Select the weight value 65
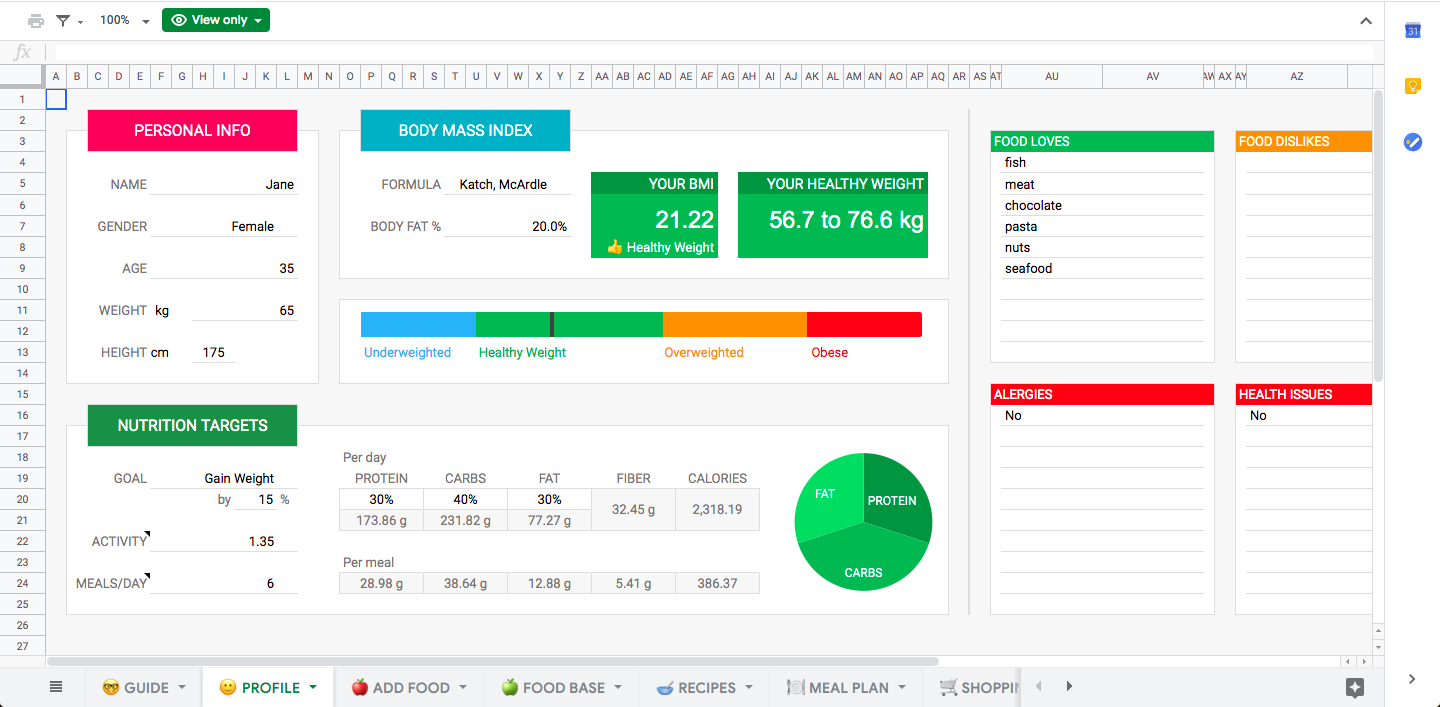 [x=245, y=310]
